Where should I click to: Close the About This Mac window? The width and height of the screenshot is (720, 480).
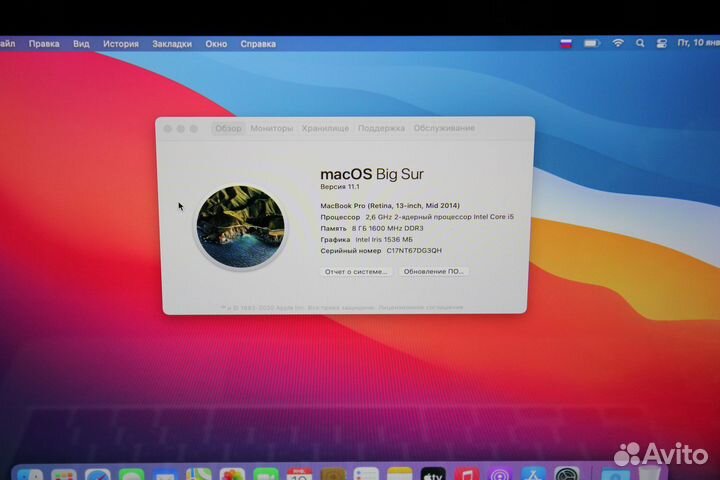168,129
